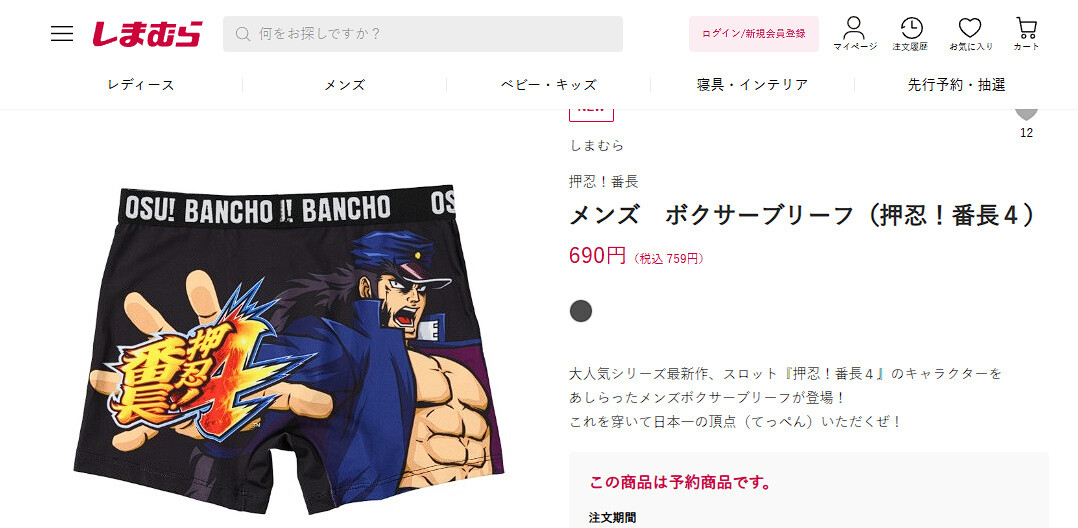The image size is (1078, 528).
Task: Click the 押忍！番長 brand link
Action: point(604,182)
